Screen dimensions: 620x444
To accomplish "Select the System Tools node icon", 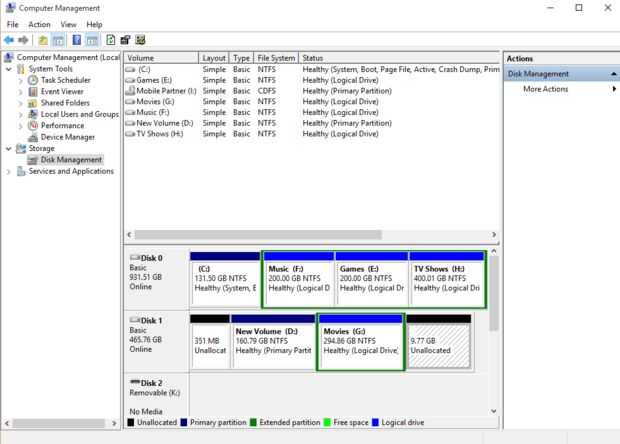I will [21, 69].
